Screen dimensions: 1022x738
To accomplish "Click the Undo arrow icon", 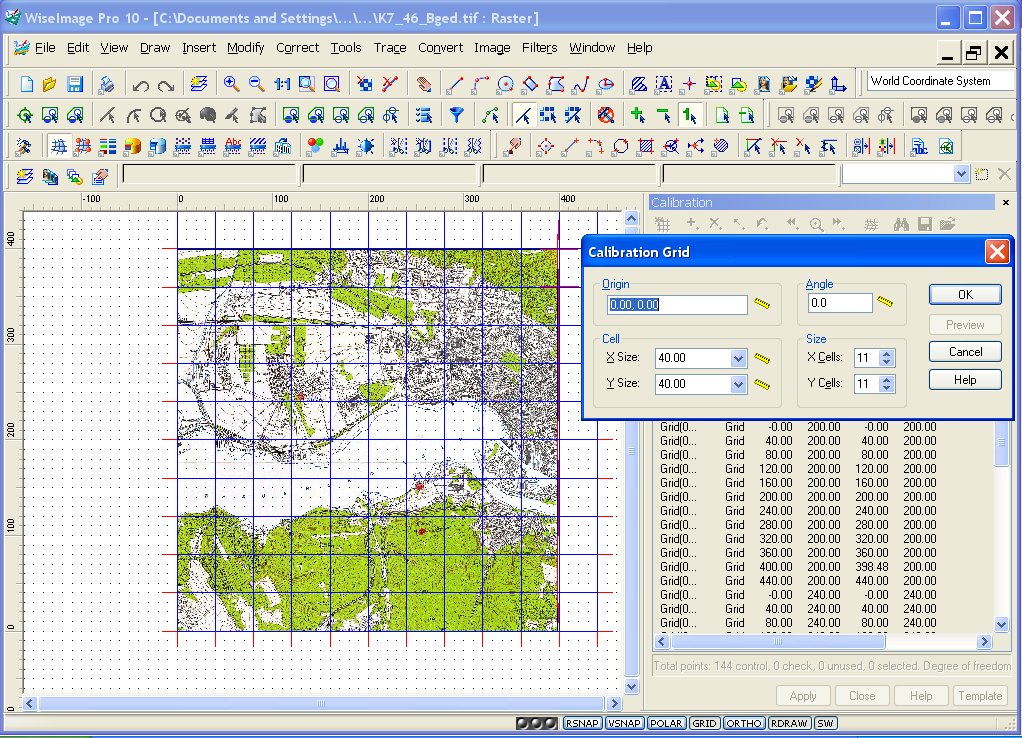I will pos(141,85).
